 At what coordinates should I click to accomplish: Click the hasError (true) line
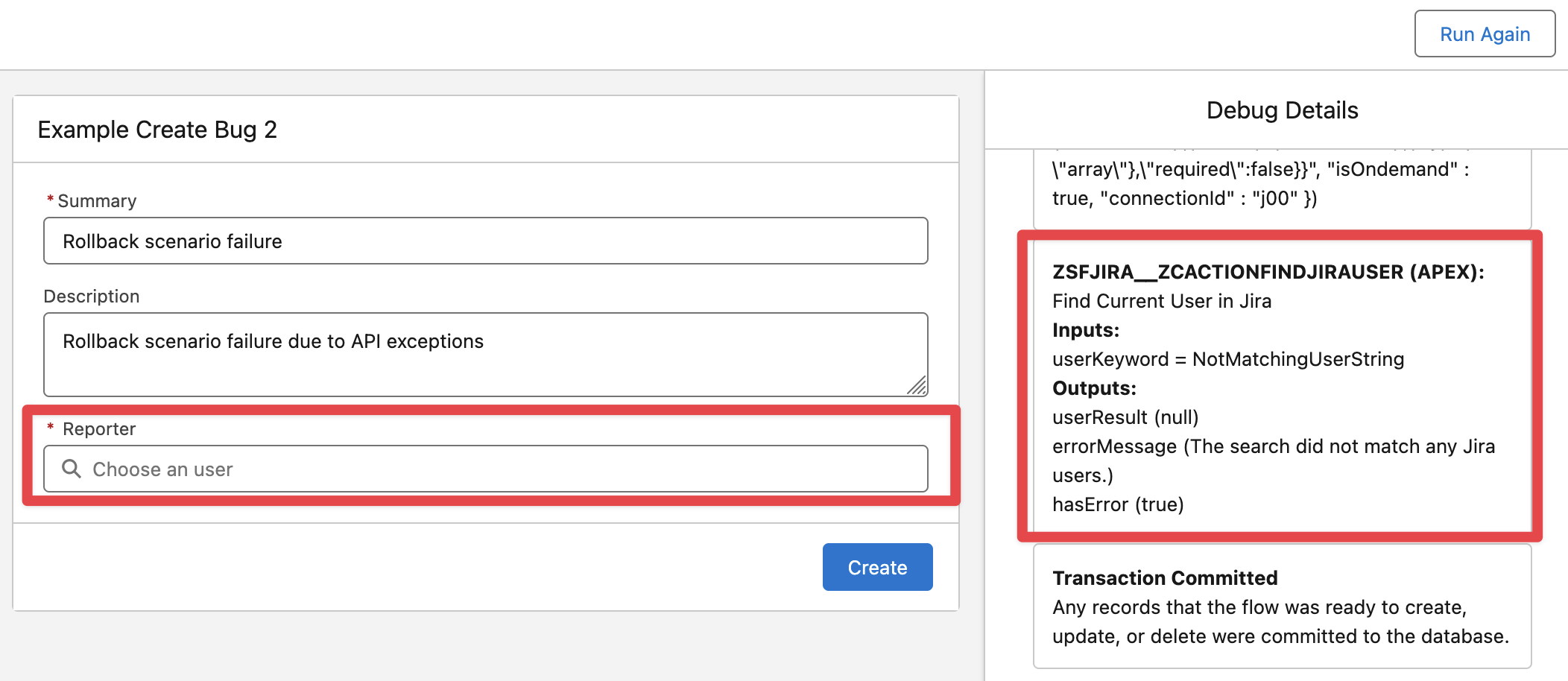[1117, 504]
